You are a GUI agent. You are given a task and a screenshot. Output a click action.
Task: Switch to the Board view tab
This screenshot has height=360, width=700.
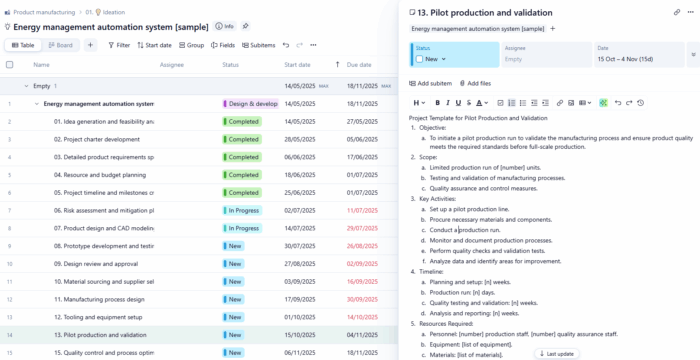click(x=61, y=45)
